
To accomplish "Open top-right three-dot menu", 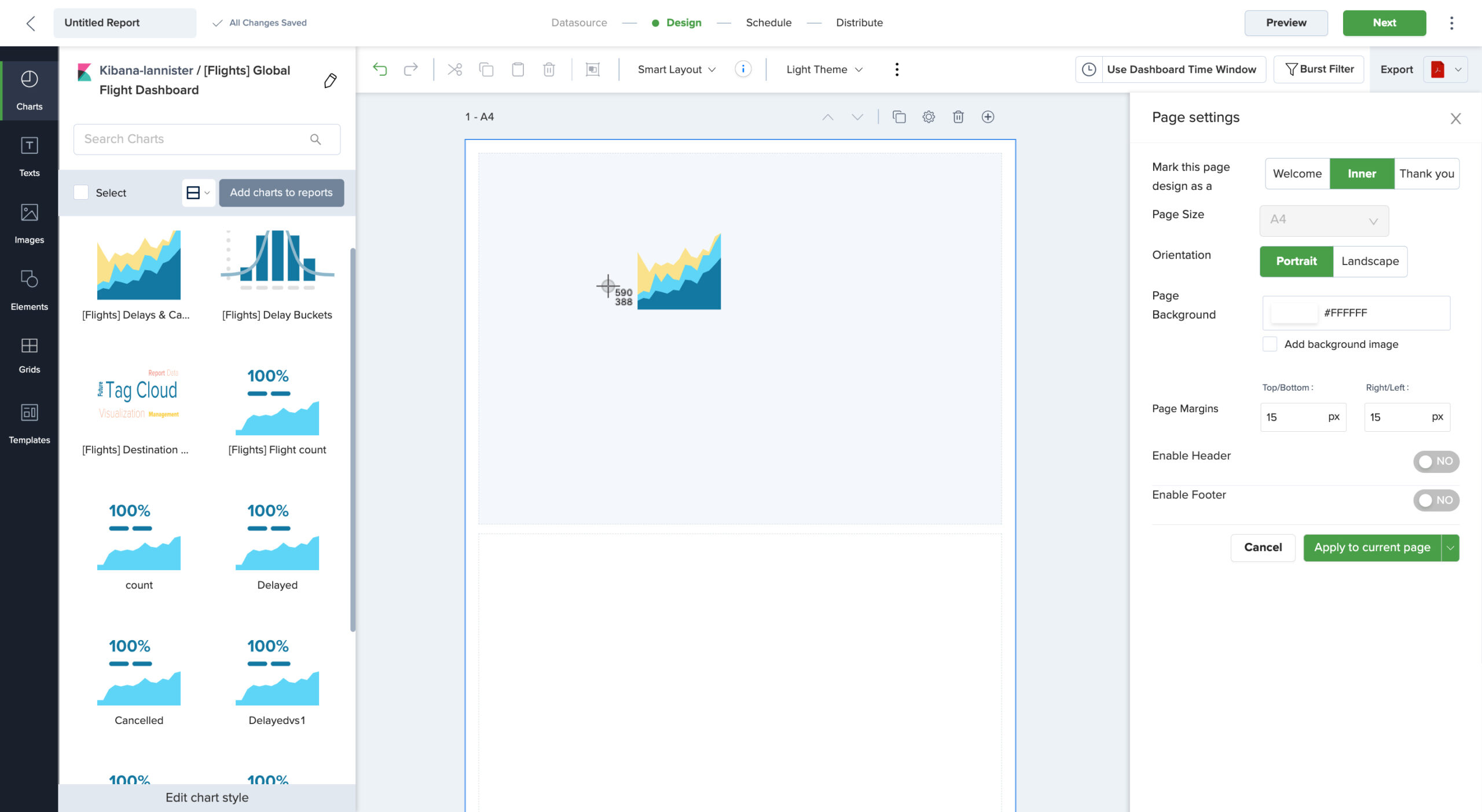I will [1451, 23].
